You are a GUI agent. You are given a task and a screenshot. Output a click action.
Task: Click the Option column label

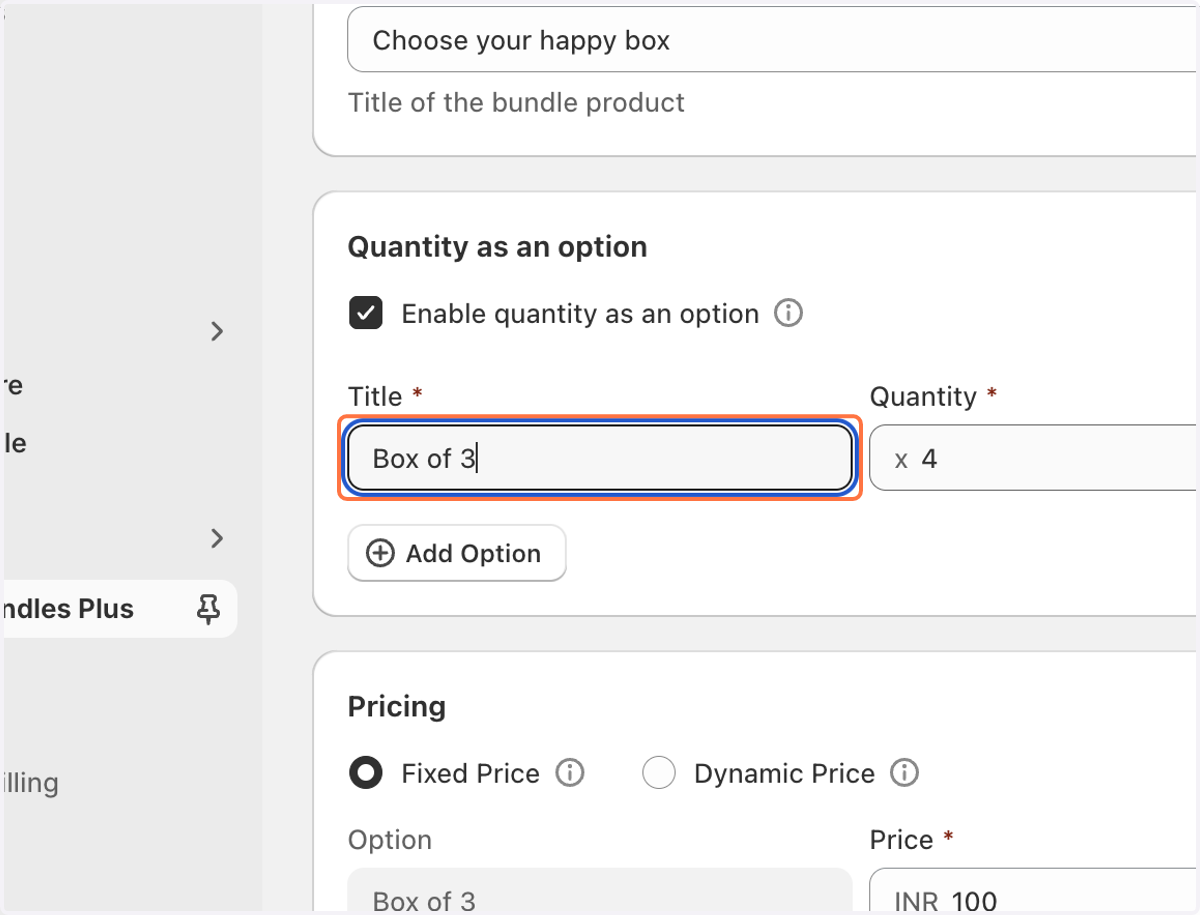(390, 840)
